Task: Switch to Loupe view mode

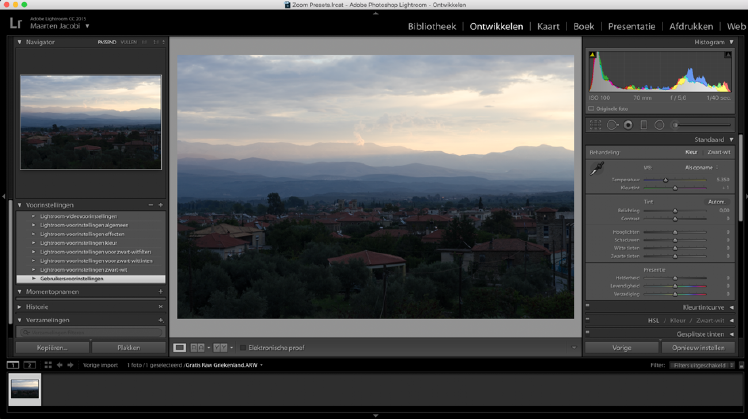Action: click(179, 348)
